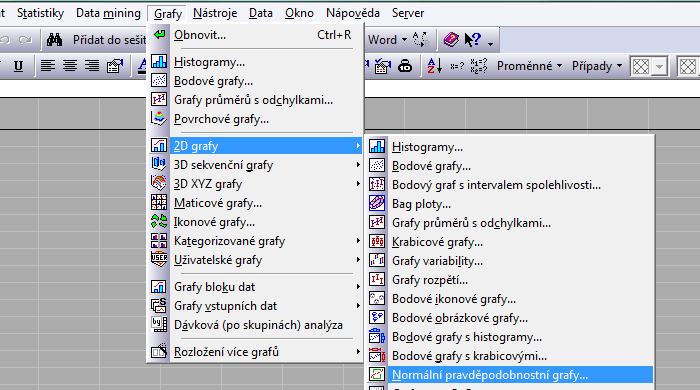Image resolution: width=700 pixels, height=390 pixels.
Task: Click the Grafy rozpětí icon
Action: click(x=377, y=279)
